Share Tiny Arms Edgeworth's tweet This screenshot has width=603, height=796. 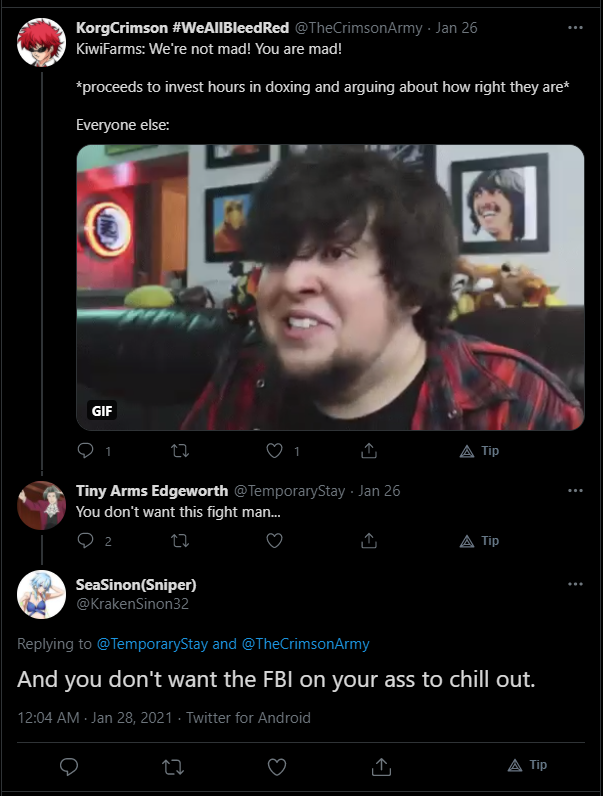369,541
